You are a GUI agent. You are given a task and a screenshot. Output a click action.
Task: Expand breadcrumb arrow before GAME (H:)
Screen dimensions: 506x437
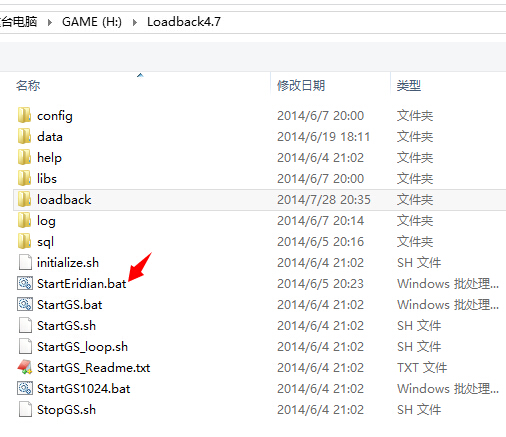click(x=50, y=22)
